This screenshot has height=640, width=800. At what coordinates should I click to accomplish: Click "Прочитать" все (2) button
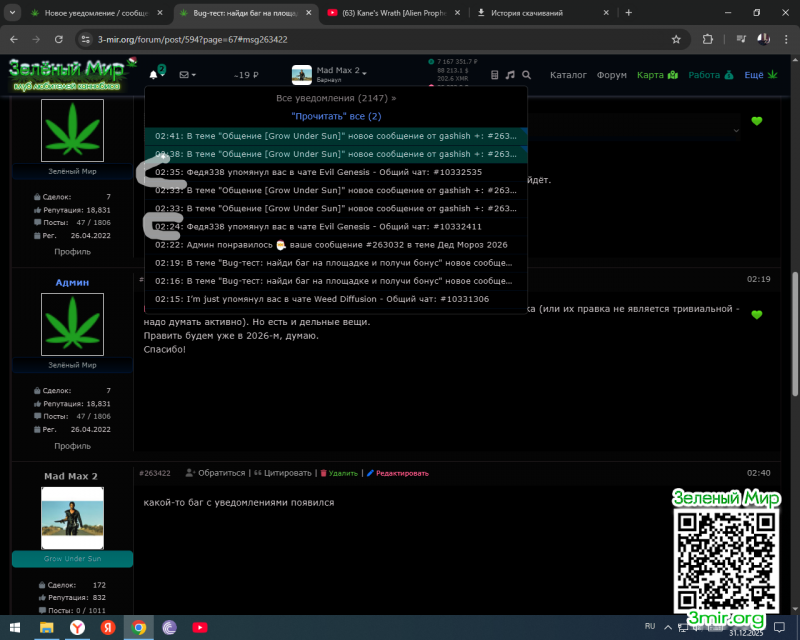point(336,117)
